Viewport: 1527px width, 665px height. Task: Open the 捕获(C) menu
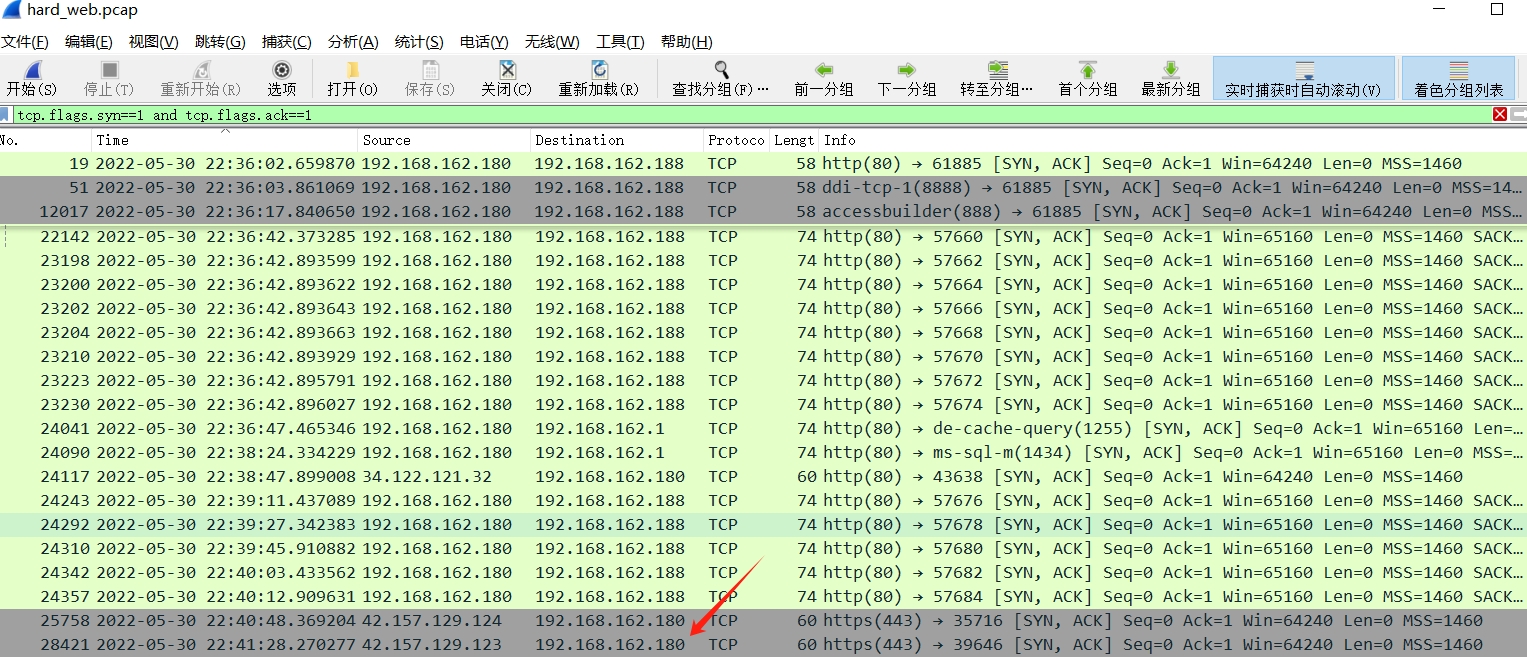coord(286,42)
